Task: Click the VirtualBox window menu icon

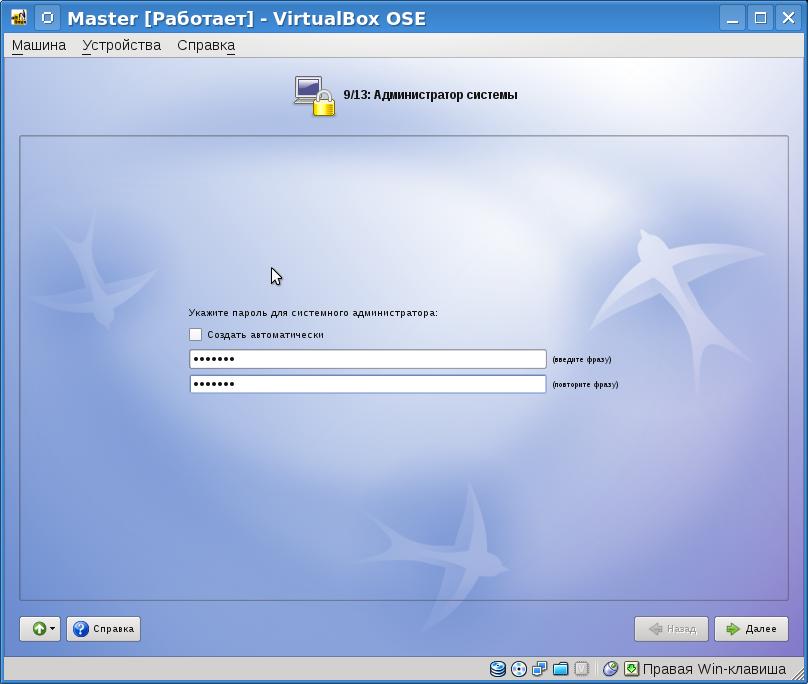Action: (x=18, y=18)
